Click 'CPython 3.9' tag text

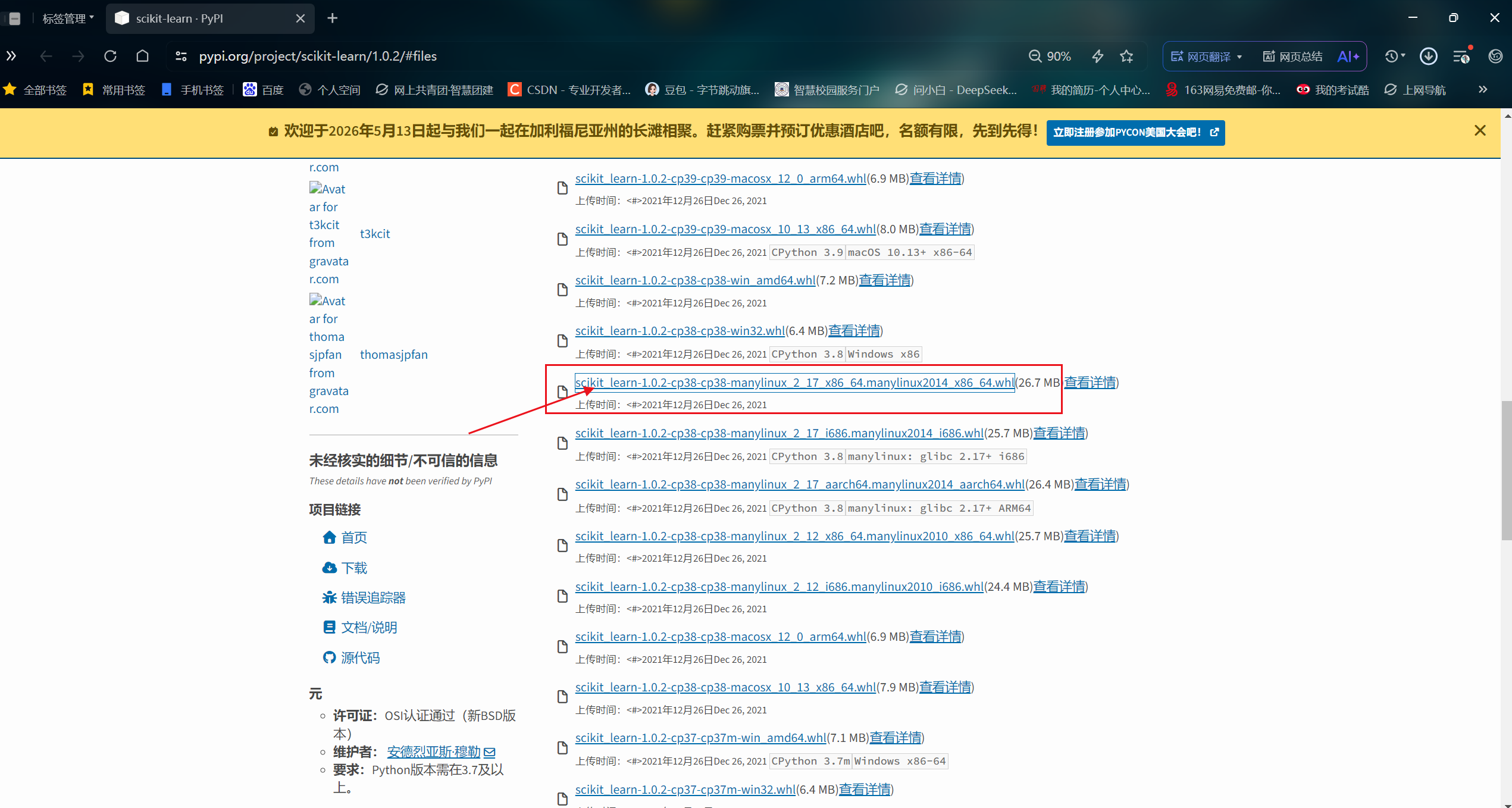tap(807, 252)
